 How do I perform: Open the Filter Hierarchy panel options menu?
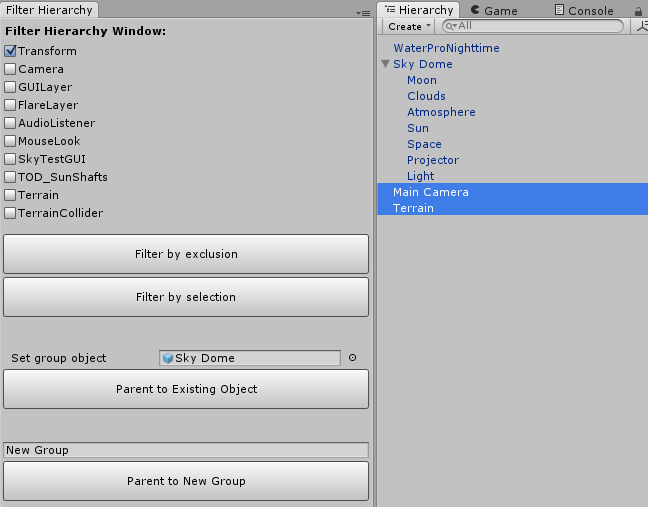(x=363, y=13)
